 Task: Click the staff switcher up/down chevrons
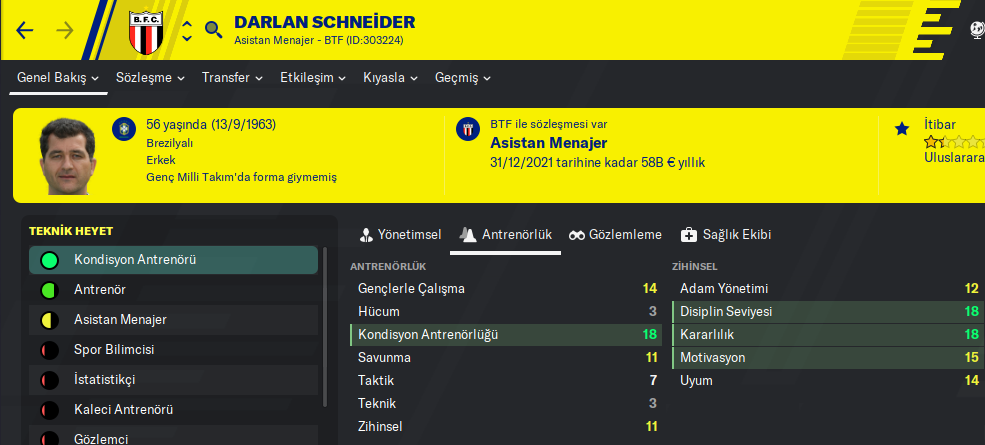coord(187,30)
